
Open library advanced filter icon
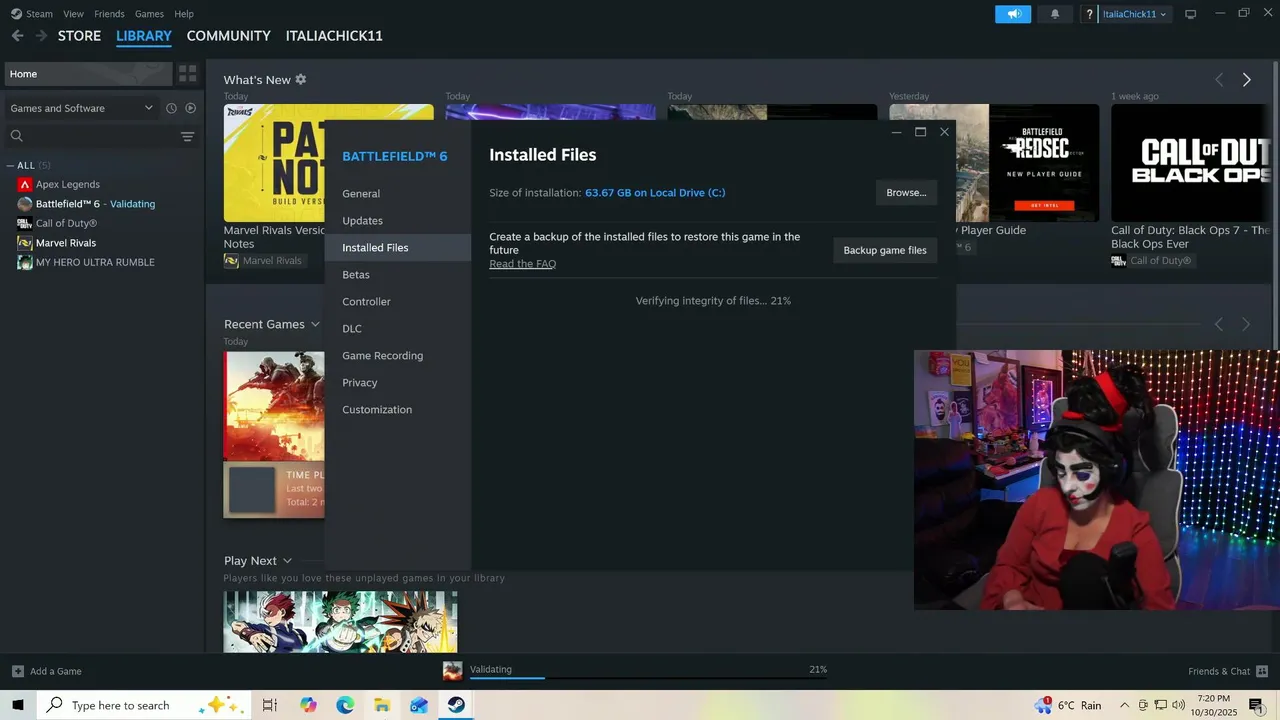tap(187, 136)
